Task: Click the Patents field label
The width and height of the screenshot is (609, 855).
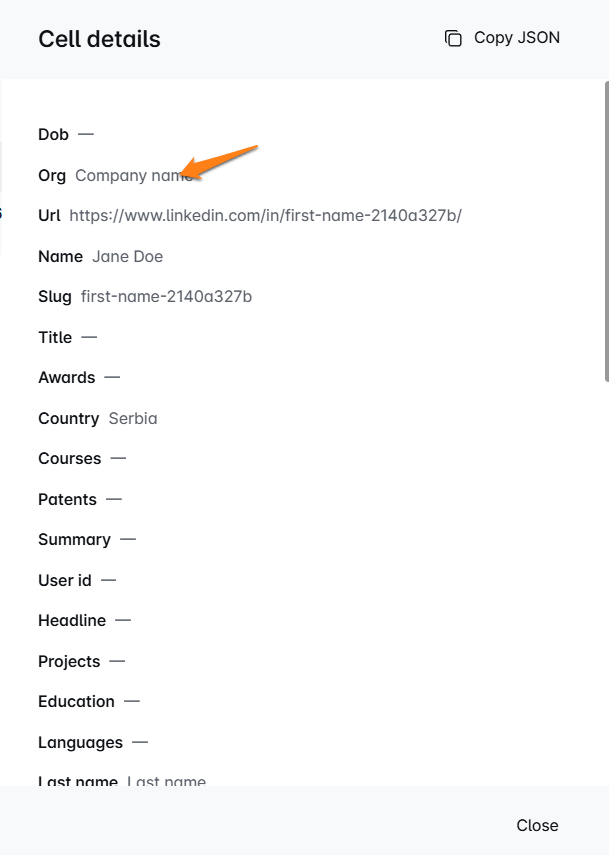Action: coord(67,499)
